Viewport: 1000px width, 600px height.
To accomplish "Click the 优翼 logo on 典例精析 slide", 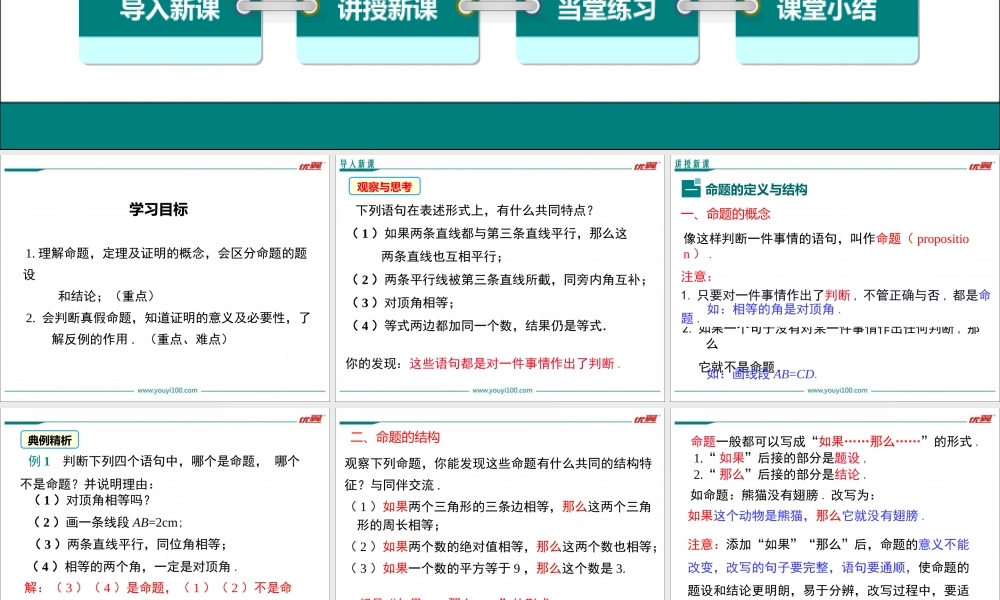I will tap(311, 419).
